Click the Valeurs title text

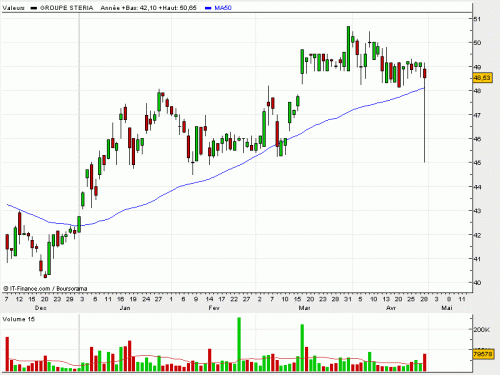pyautogui.click(x=13, y=8)
